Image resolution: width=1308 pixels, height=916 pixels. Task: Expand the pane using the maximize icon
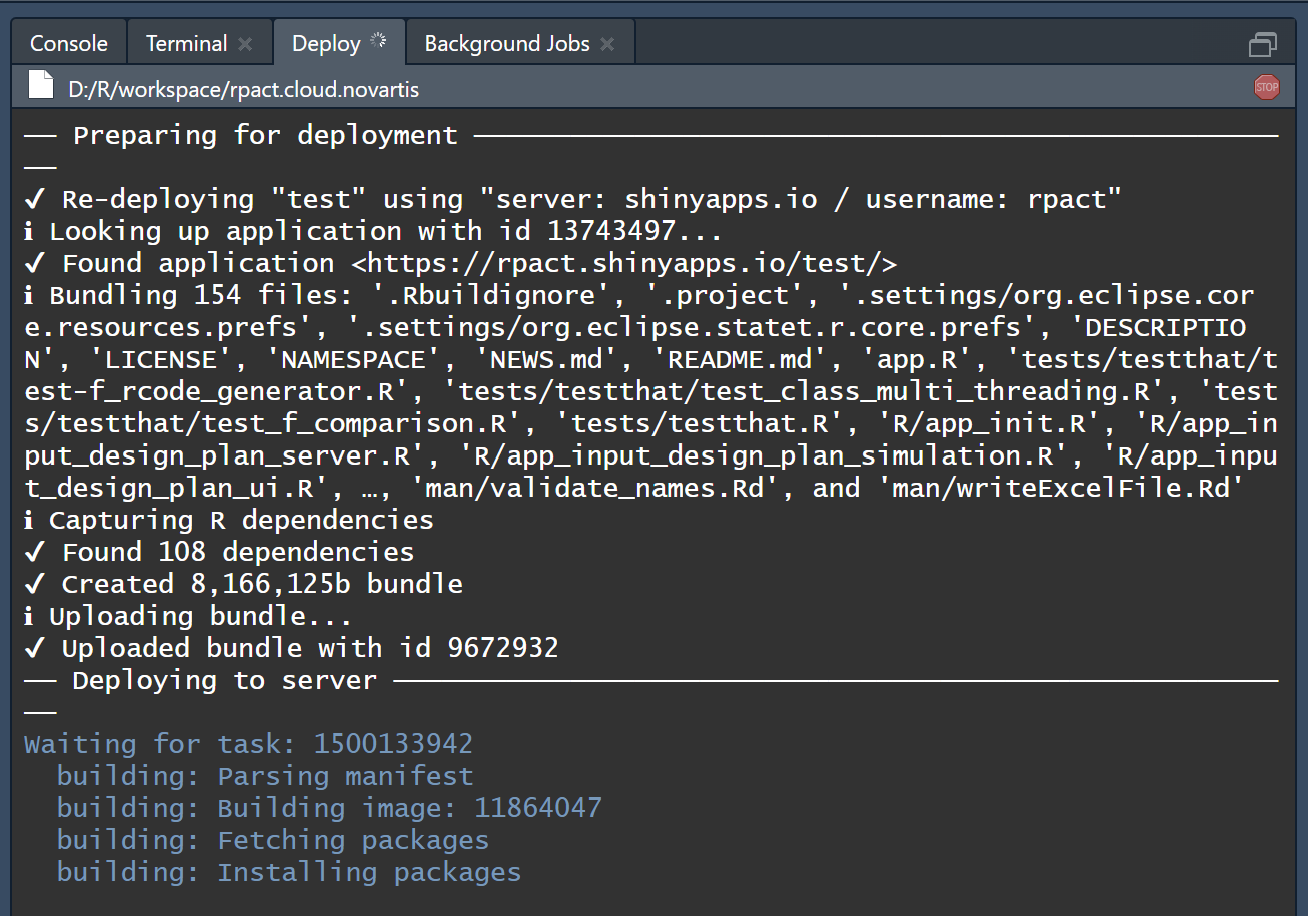click(x=1263, y=44)
